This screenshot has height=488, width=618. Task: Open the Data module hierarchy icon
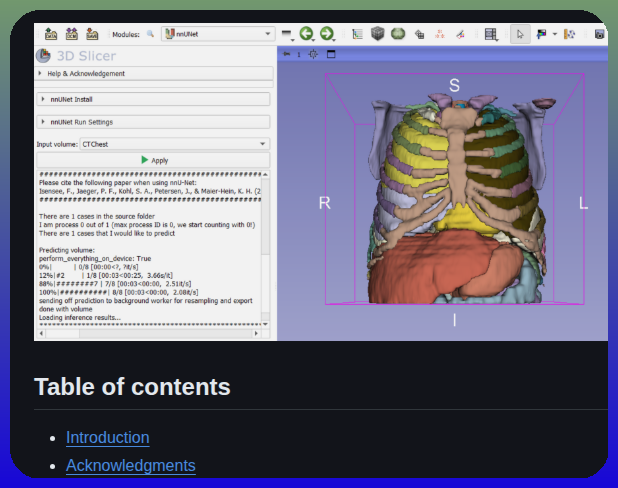(357, 34)
